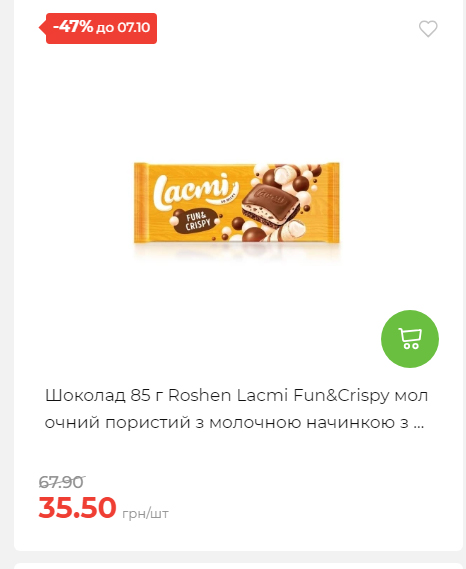This screenshot has width=466, height=569.
Task: Click the crossed-out old price 67.90
Action: [x=61, y=482]
